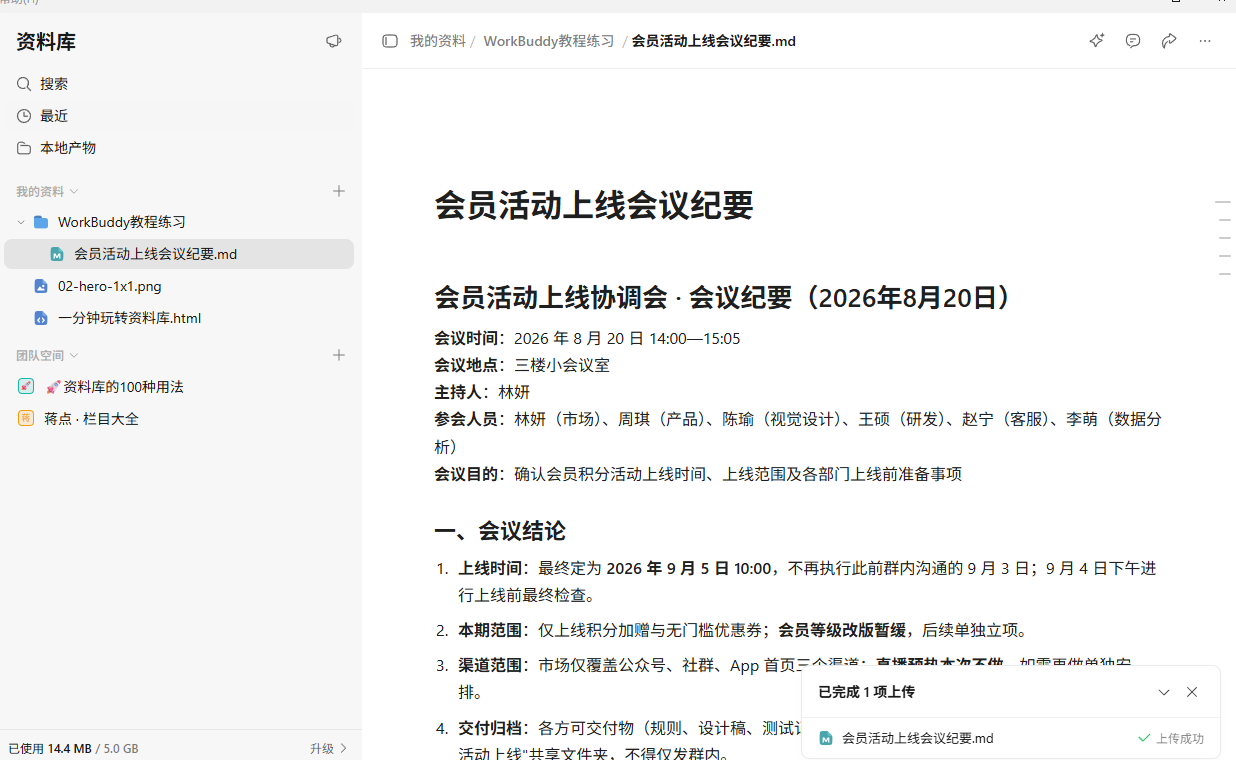Collapse the WorkBuddy教程练习 folder arrow

pos(21,222)
